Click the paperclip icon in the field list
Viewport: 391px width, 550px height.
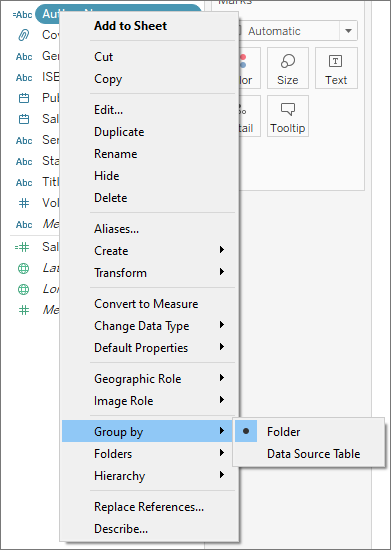coord(23,35)
